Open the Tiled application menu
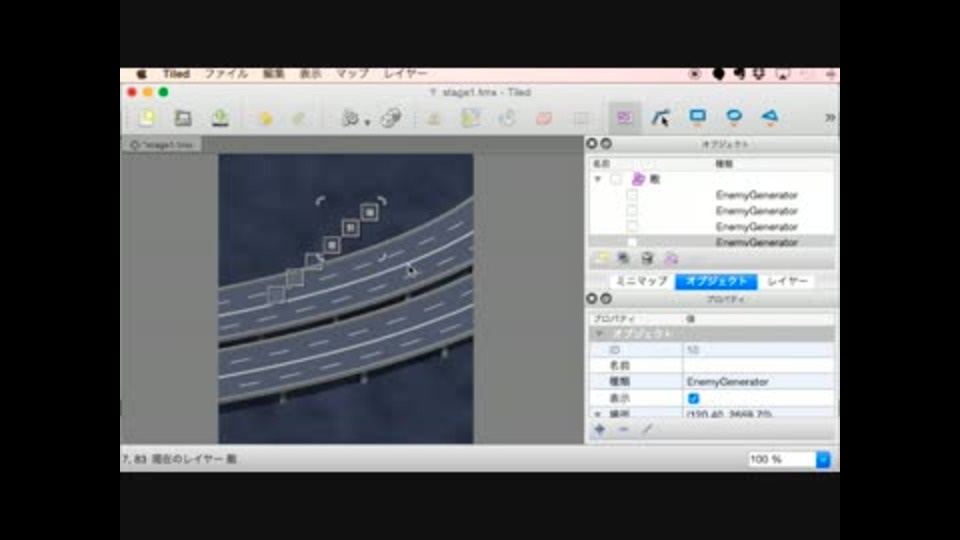960x540 pixels. click(176, 74)
